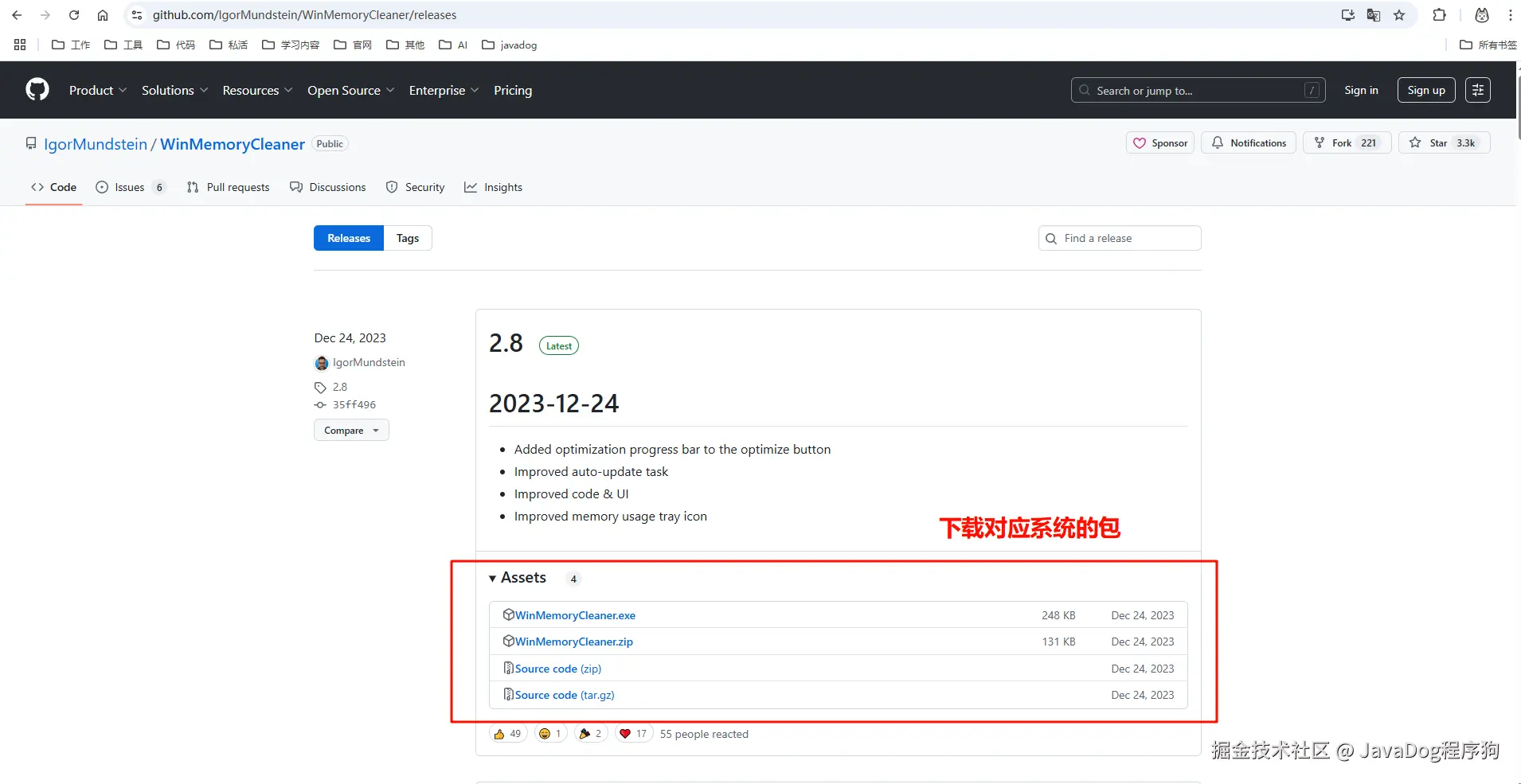The width and height of the screenshot is (1521, 784).
Task: Click the thumbs-up reaction with 49
Action: click(507, 734)
